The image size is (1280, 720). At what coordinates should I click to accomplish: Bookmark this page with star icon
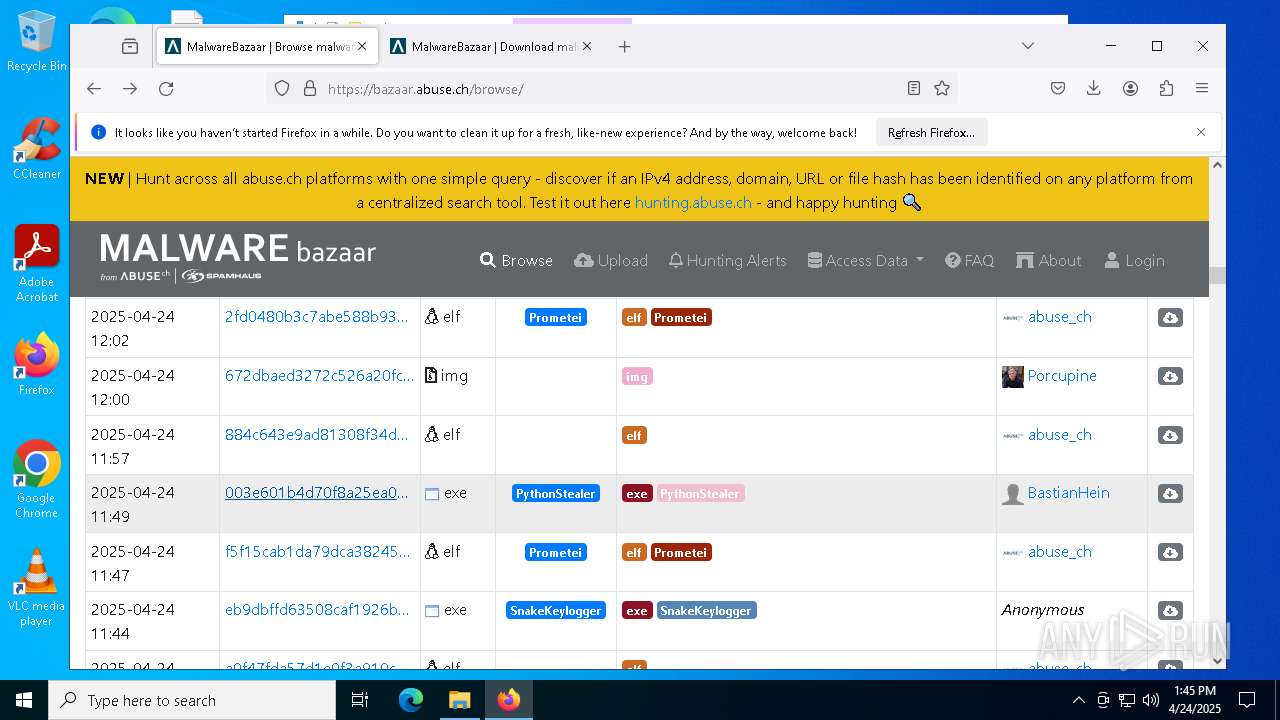click(x=942, y=88)
